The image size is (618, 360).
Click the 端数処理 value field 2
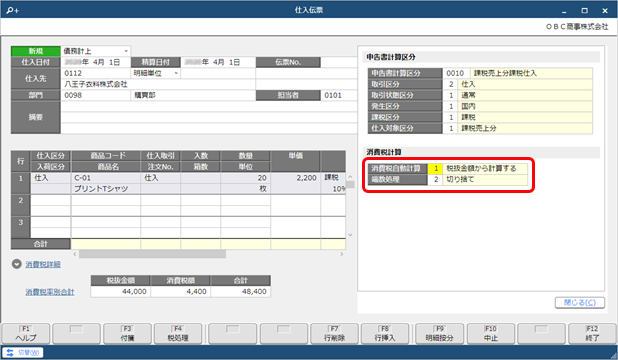coord(436,179)
